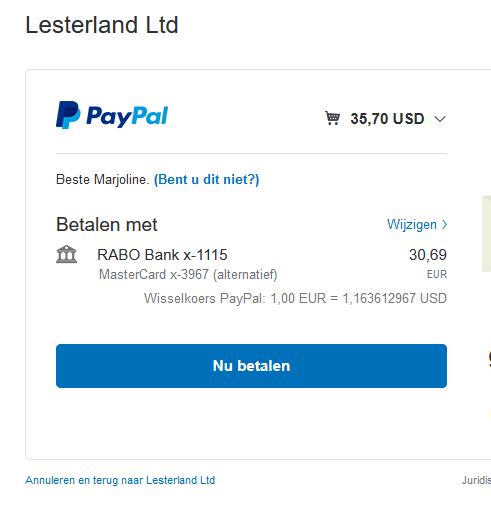Click the 'Bent u dit niet?' link

coord(206,179)
